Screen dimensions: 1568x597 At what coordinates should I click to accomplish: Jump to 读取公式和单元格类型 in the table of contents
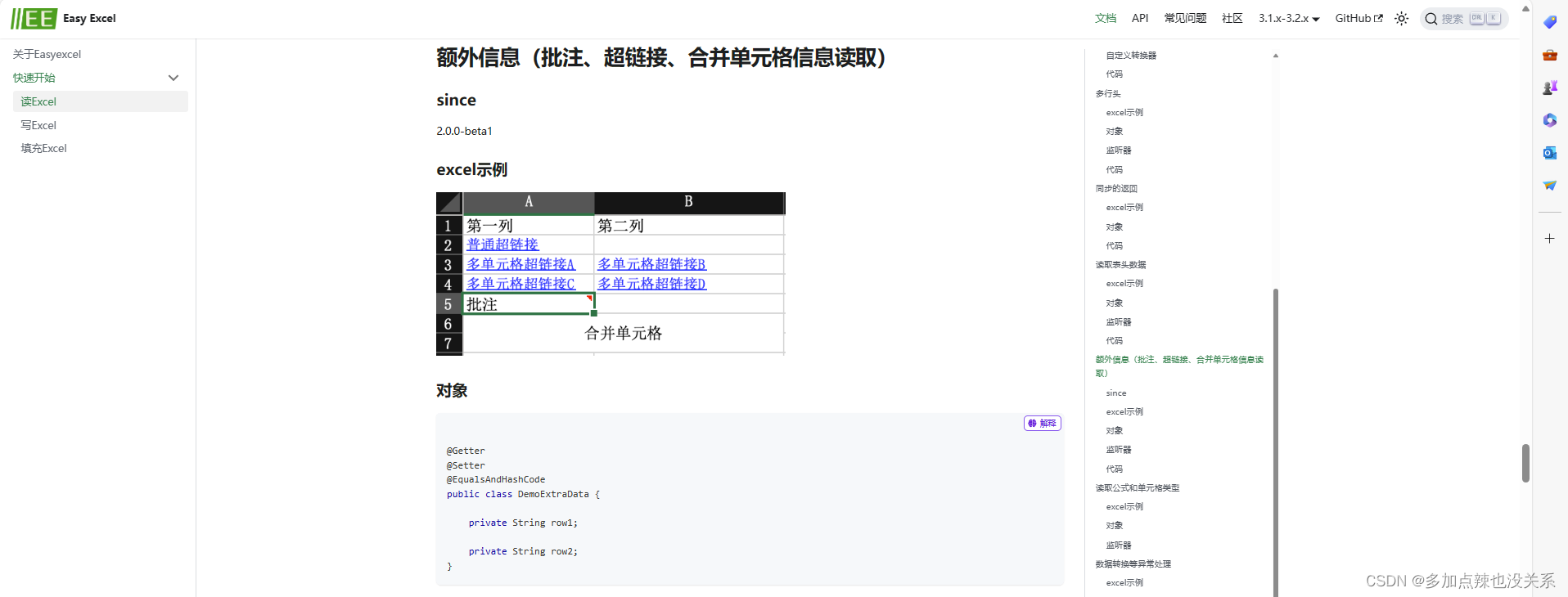coord(1138,488)
